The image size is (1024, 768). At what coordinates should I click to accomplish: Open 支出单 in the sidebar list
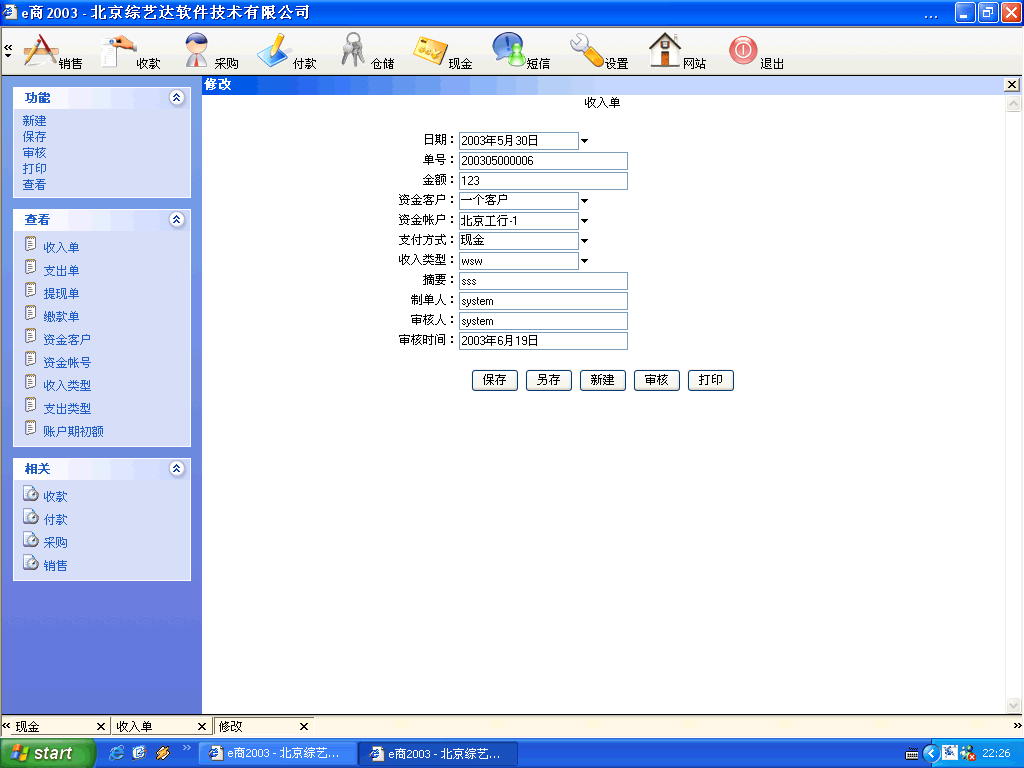61,271
